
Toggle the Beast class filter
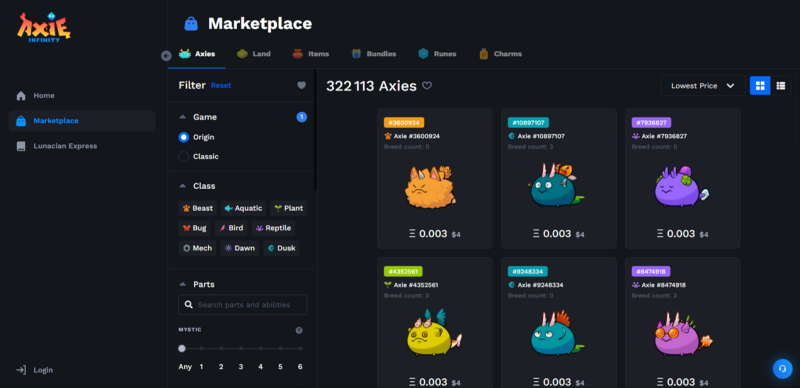pos(198,208)
